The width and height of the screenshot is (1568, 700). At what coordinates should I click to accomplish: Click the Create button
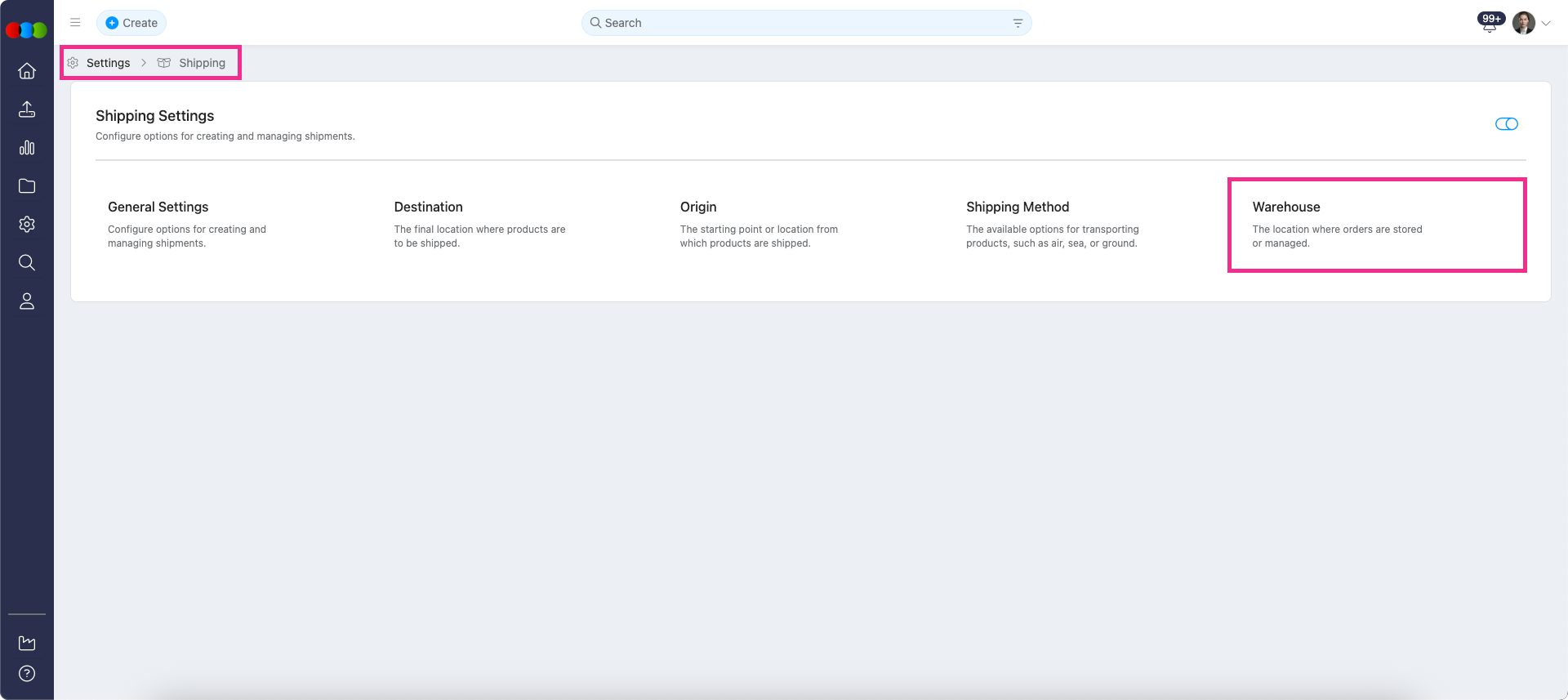[x=131, y=23]
